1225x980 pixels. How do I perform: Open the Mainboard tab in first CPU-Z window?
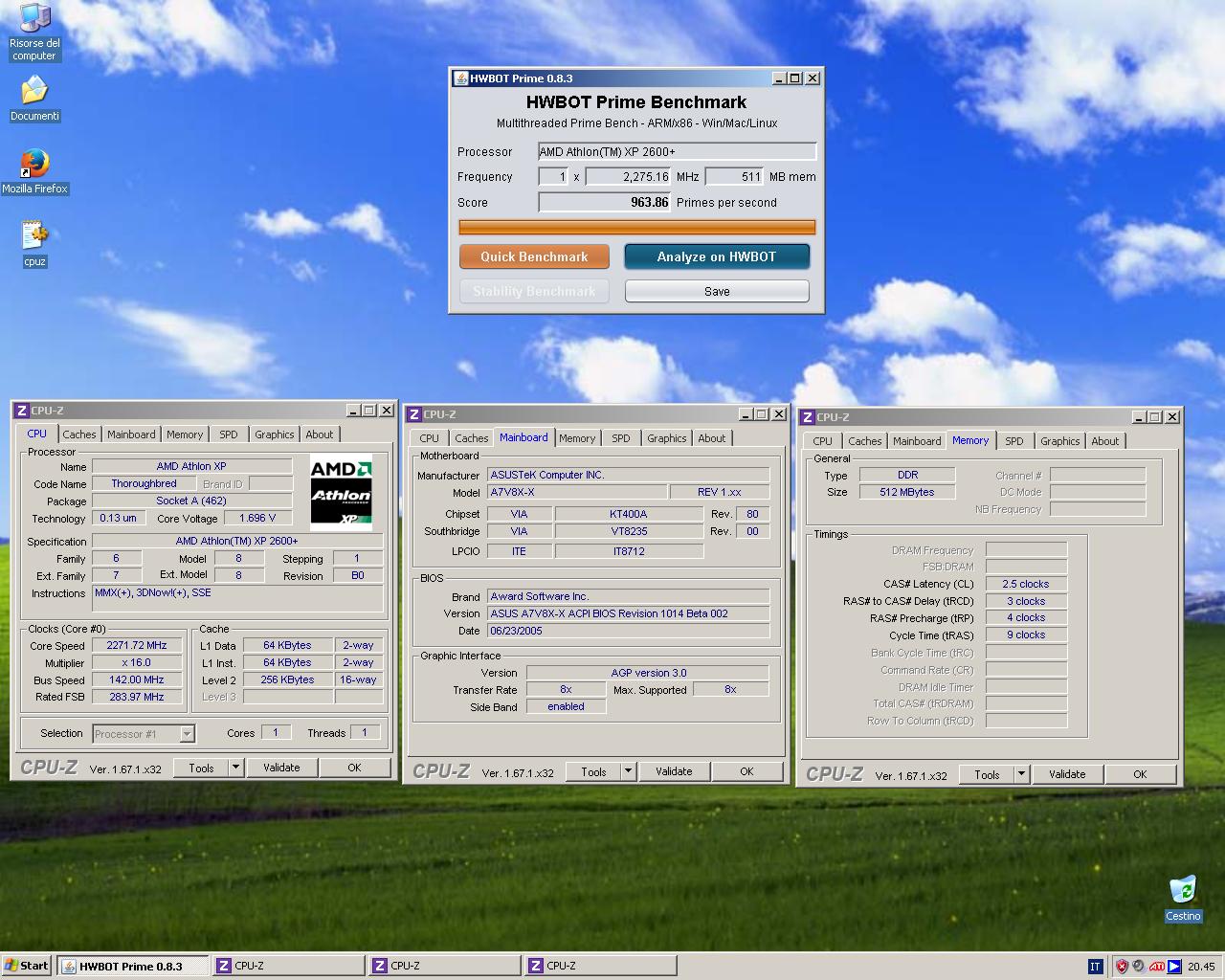(x=131, y=434)
